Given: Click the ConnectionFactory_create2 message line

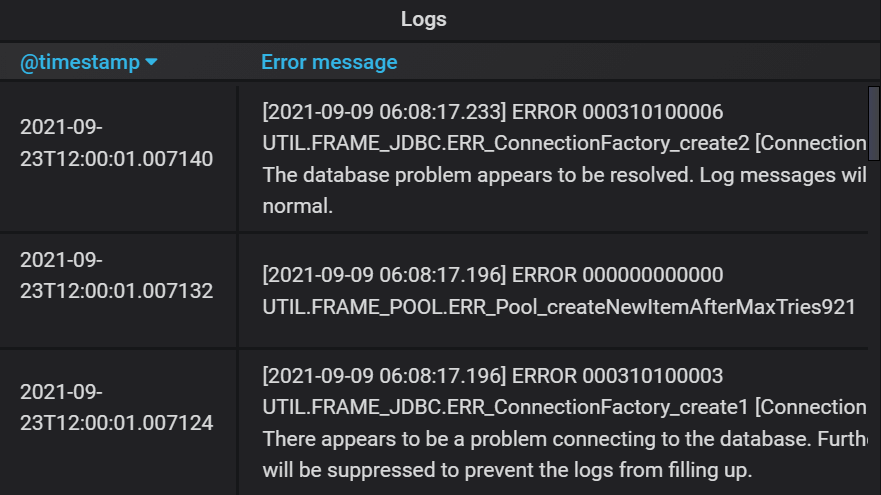Looking at the screenshot, I should (x=565, y=143).
